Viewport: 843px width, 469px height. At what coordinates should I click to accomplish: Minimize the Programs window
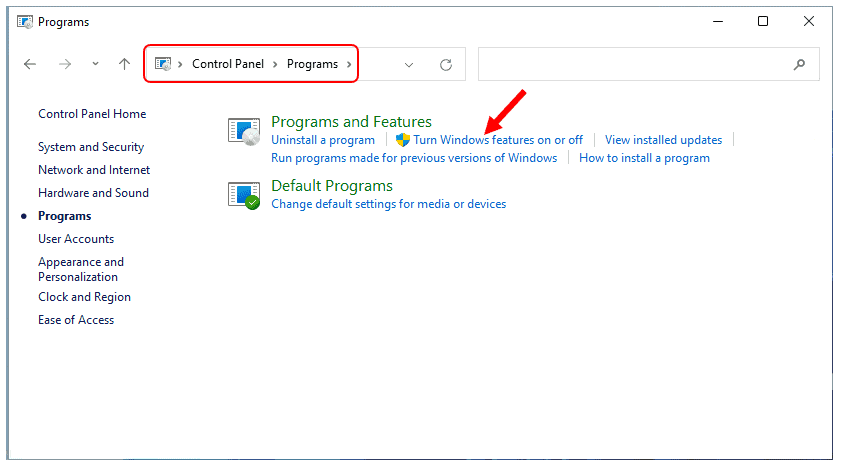click(718, 22)
